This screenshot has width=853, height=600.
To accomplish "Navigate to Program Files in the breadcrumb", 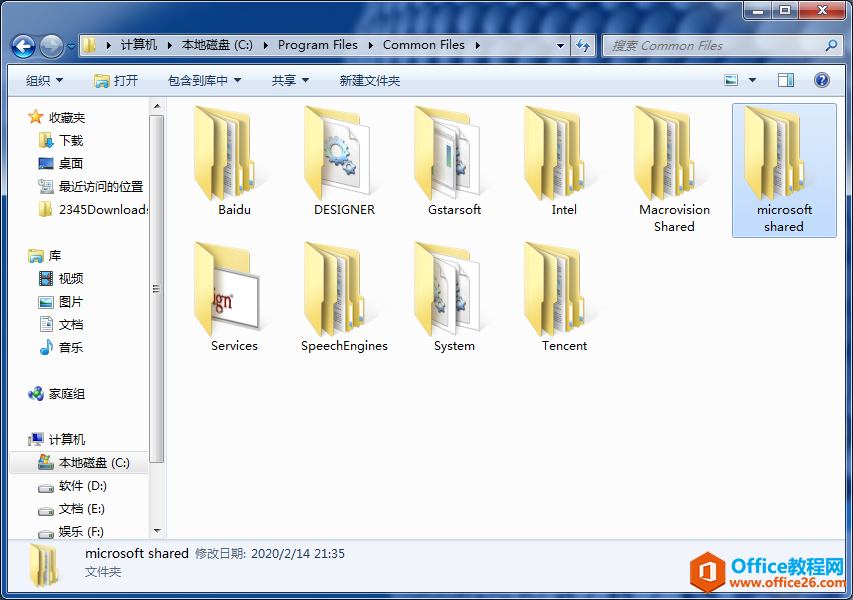I will [318, 45].
